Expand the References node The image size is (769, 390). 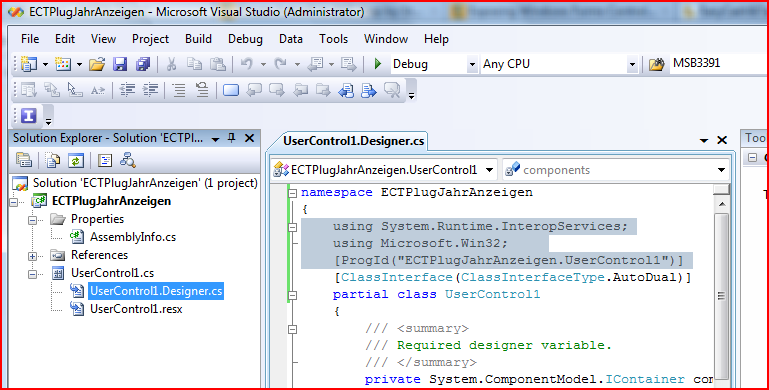coord(32,256)
